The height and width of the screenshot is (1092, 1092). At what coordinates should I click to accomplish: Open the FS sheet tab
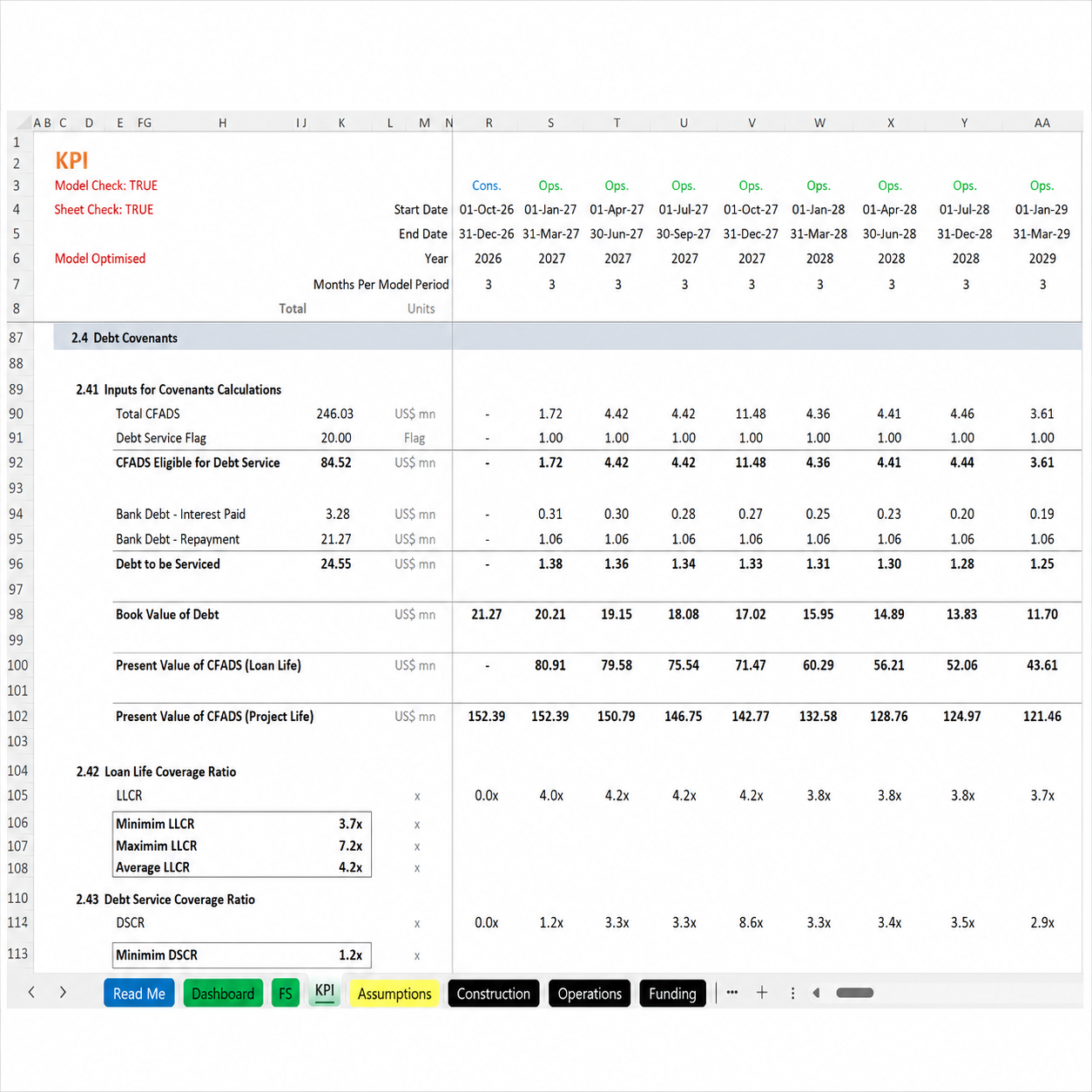(286, 994)
